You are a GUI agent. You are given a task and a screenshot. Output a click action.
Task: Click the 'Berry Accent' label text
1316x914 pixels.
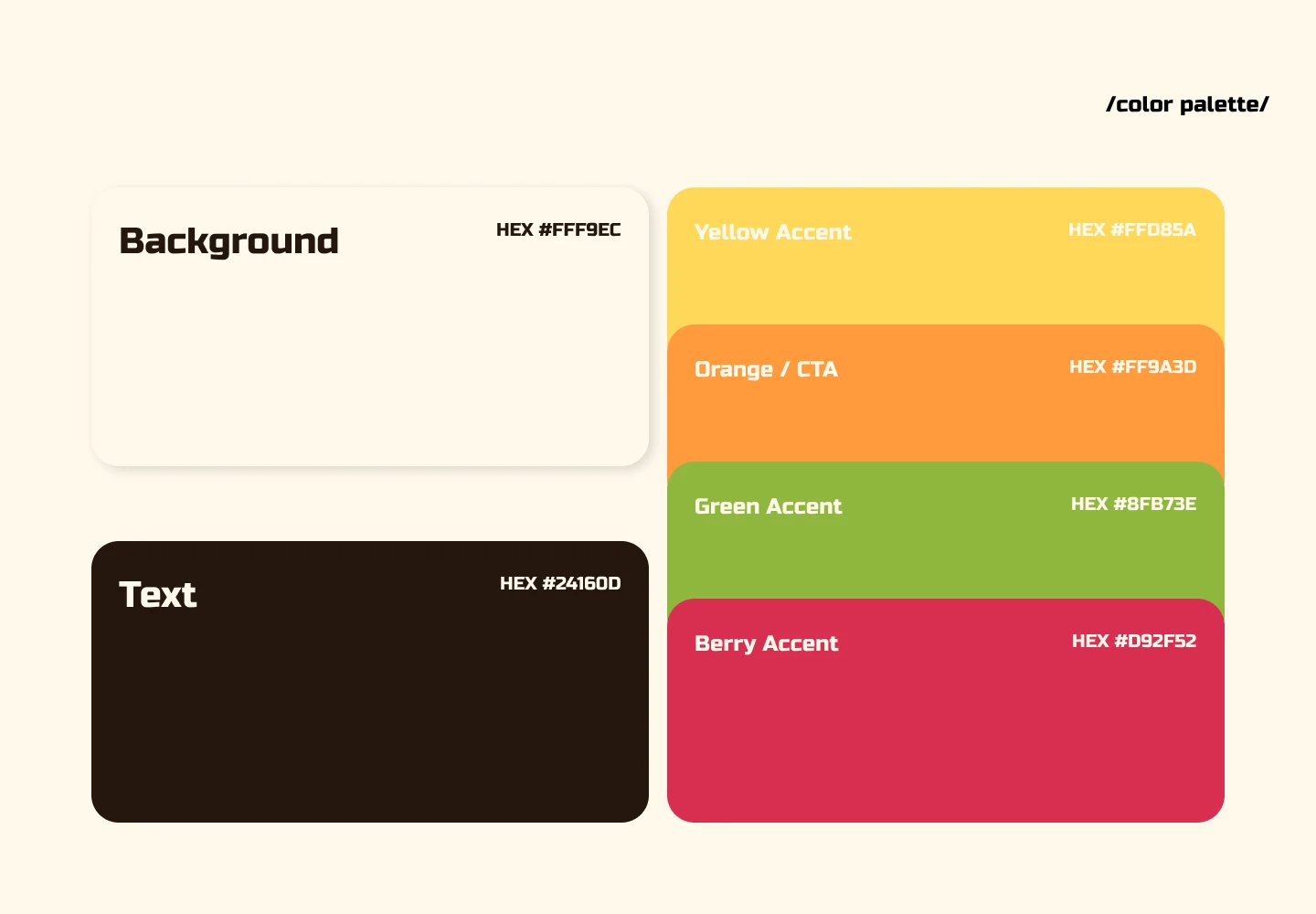click(x=767, y=643)
